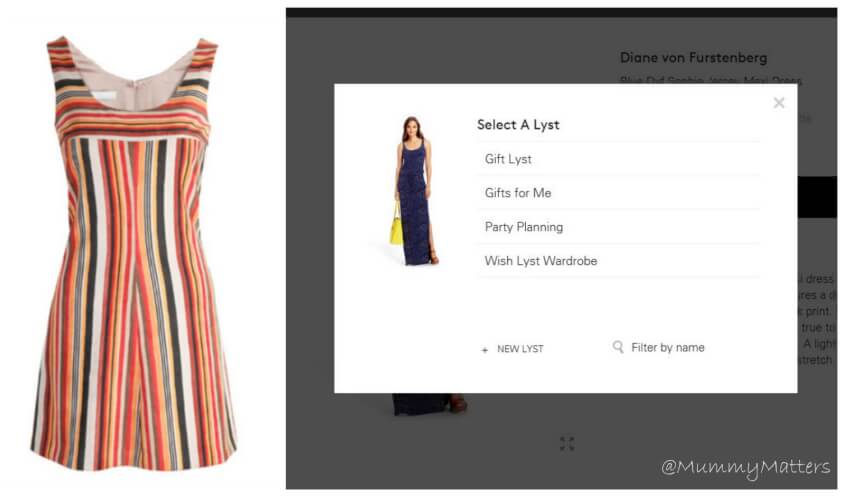The image size is (845, 497).
Task: Click the black bar atop the page
Action: tap(561, 12)
